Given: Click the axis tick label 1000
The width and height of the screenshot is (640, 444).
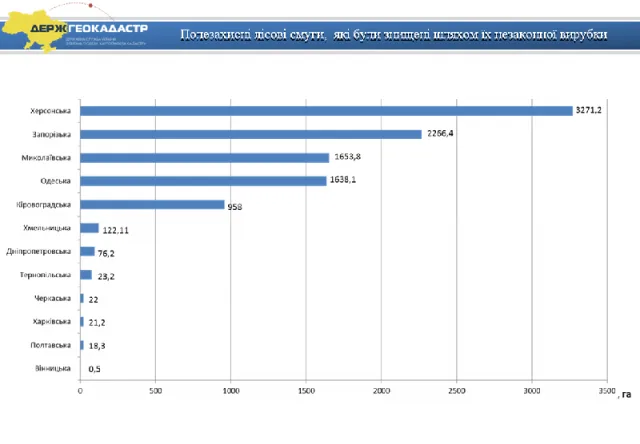Looking at the screenshot, I should [x=231, y=391].
